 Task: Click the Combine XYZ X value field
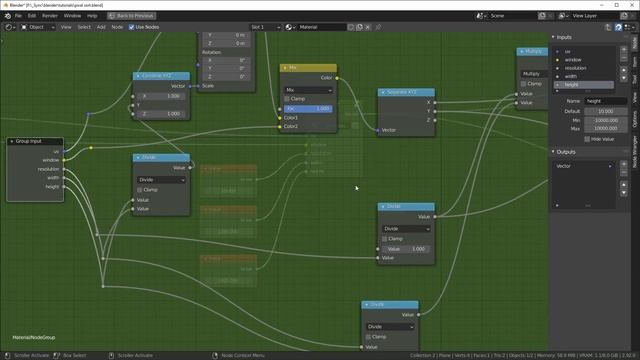161,96
